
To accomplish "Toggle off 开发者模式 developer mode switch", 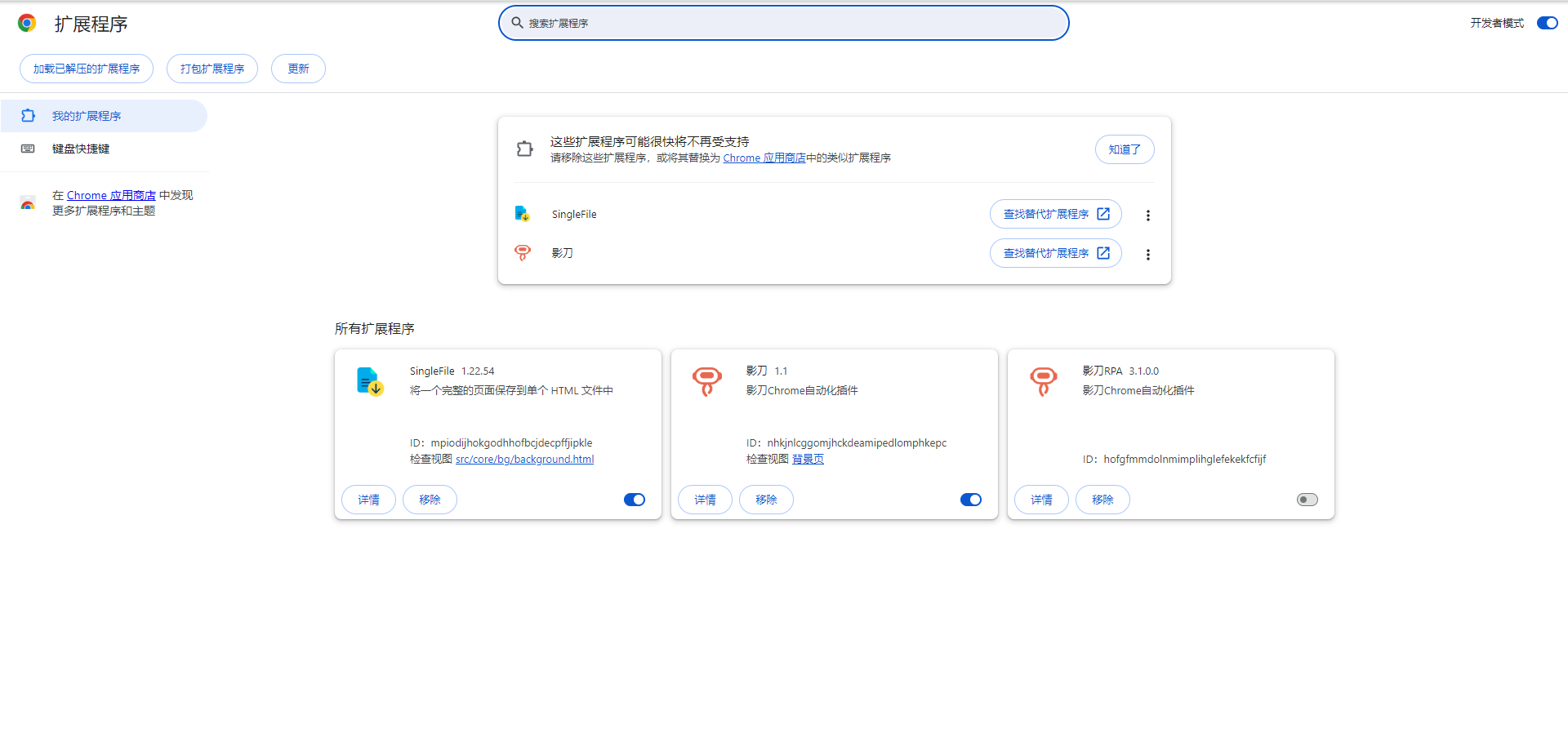I will [x=1547, y=23].
